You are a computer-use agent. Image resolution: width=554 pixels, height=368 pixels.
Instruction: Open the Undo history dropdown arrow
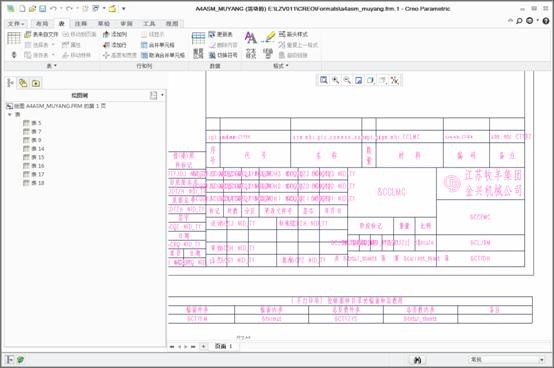(x=61, y=8)
